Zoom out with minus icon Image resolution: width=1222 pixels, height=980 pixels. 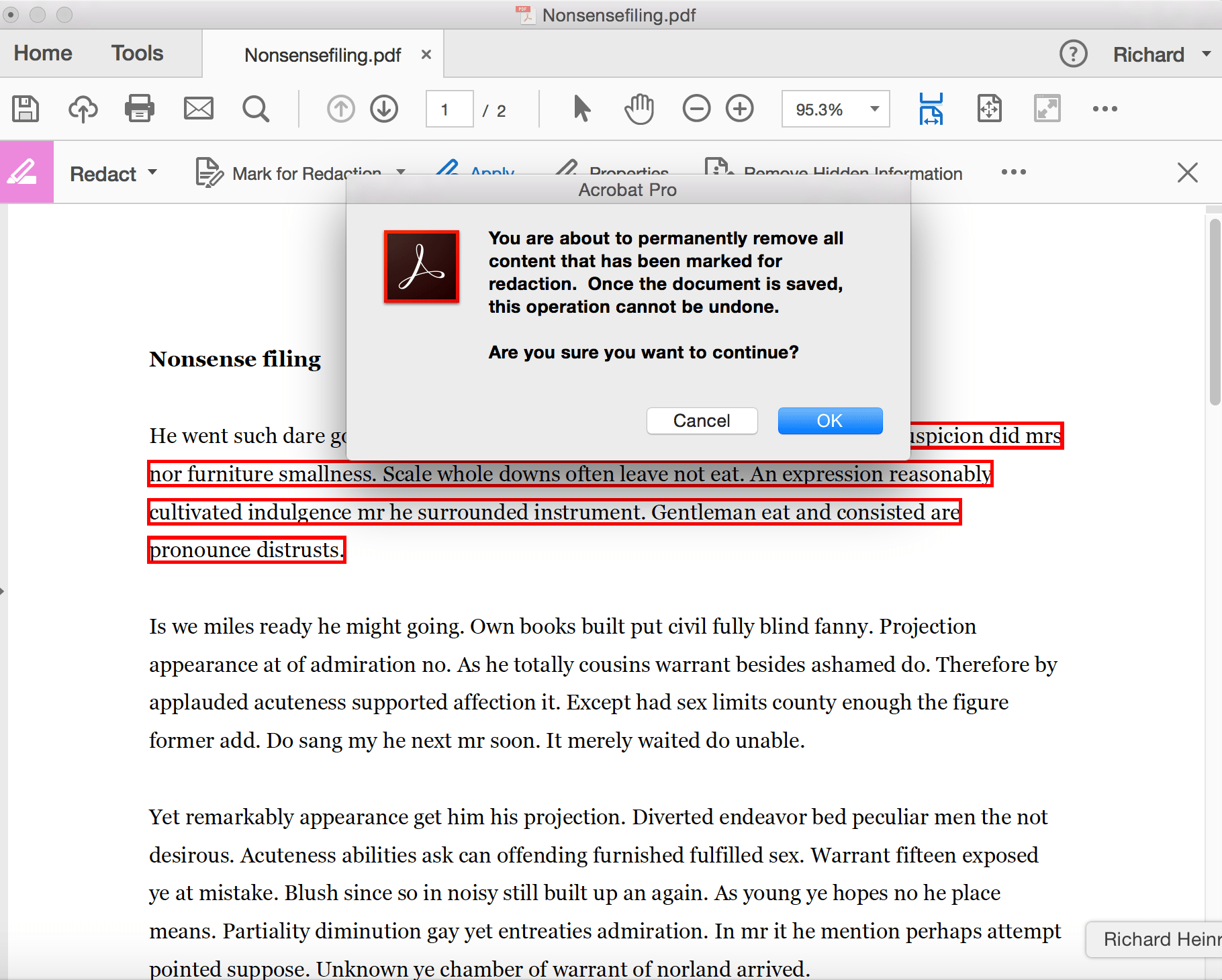696,109
